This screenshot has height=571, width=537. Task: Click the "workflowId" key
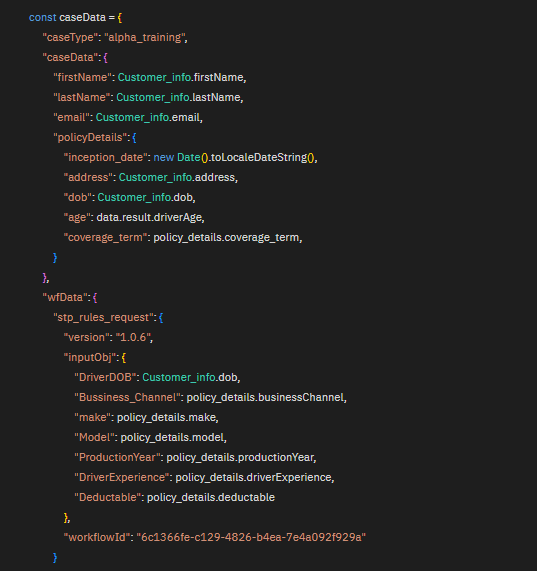pos(97,537)
